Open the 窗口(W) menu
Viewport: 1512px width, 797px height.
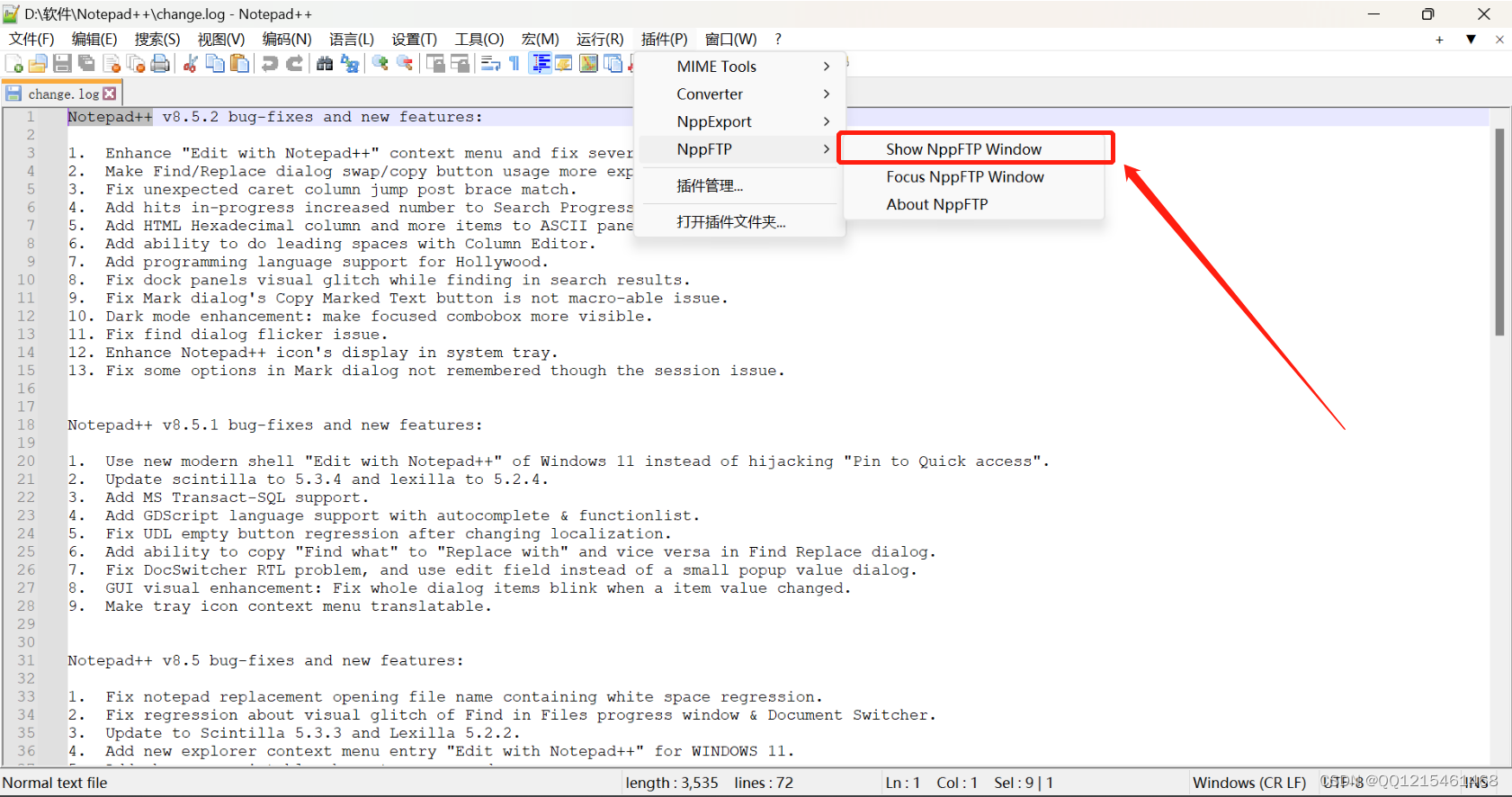click(x=731, y=39)
